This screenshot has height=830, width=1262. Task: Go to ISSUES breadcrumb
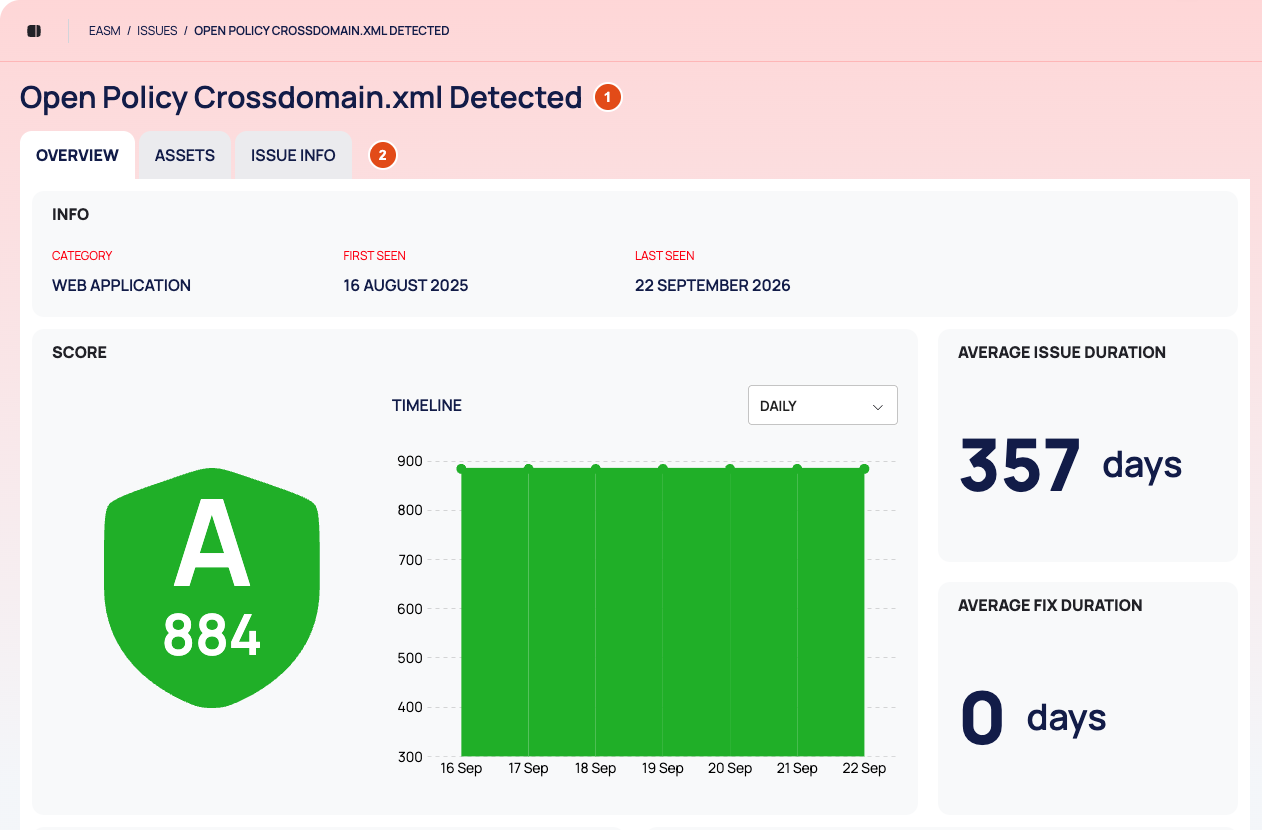[157, 31]
